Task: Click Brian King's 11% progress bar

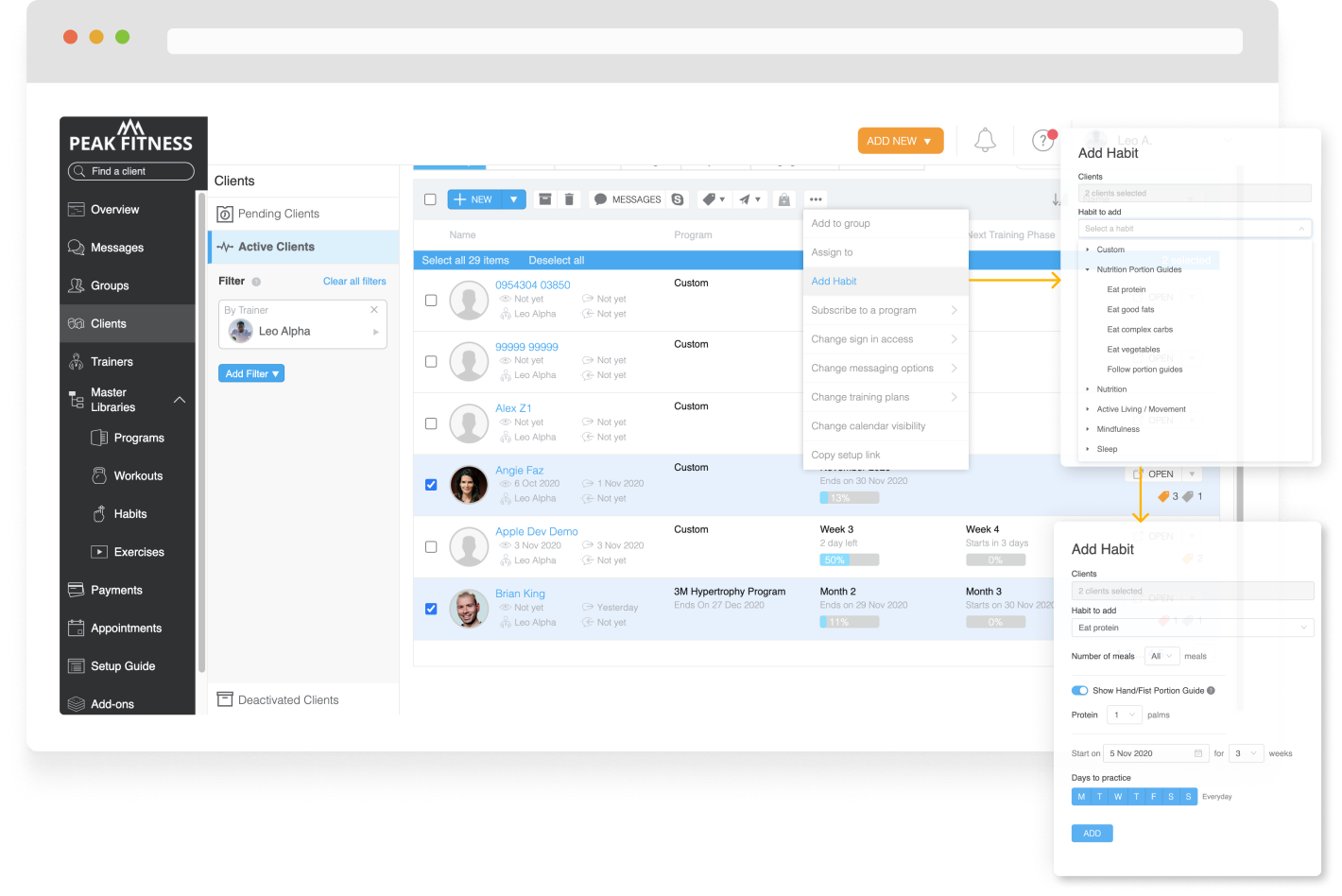Action: pyautogui.click(x=849, y=622)
